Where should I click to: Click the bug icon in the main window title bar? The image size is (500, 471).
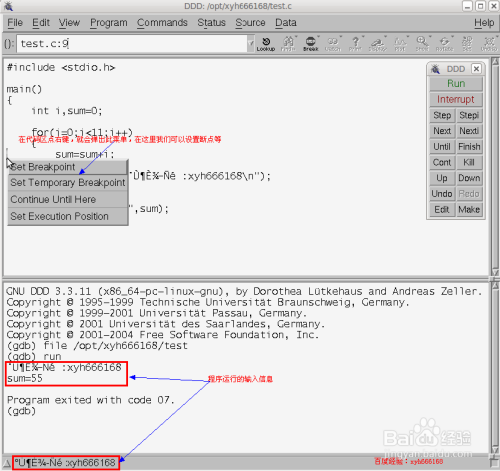8,6
